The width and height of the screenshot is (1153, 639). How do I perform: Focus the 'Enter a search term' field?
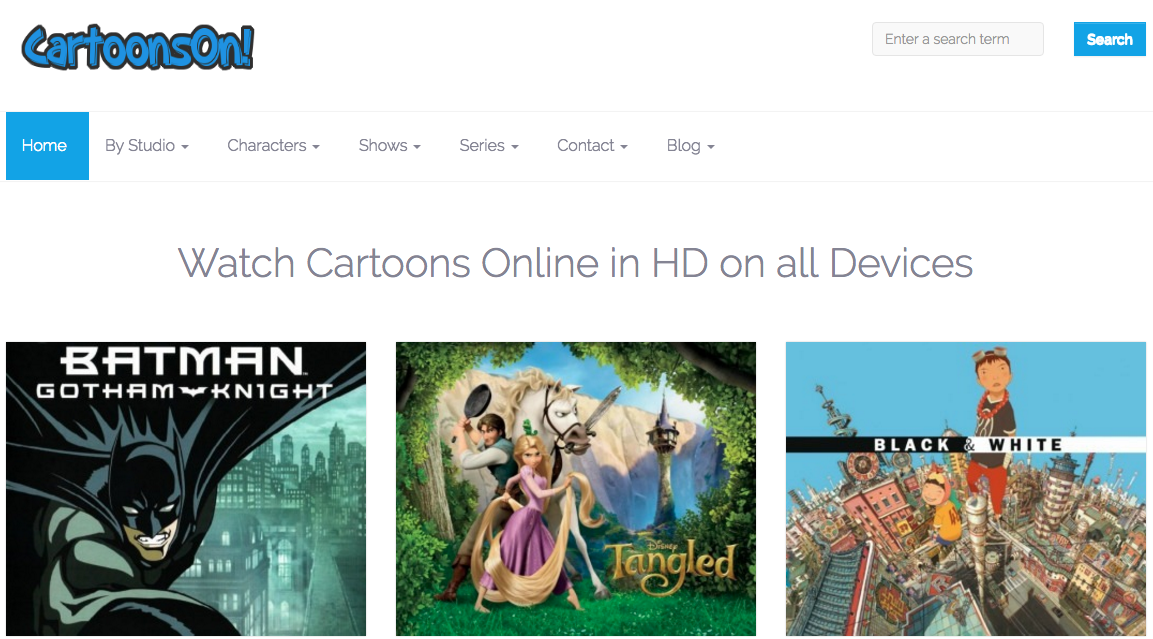[x=957, y=39]
